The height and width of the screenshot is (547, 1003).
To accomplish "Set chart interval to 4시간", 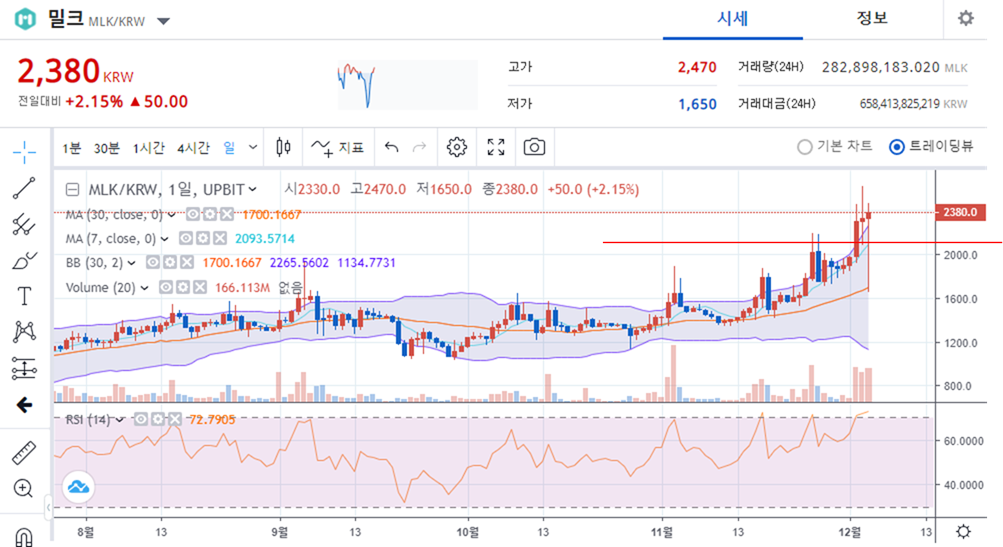I will click(x=193, y=148).
